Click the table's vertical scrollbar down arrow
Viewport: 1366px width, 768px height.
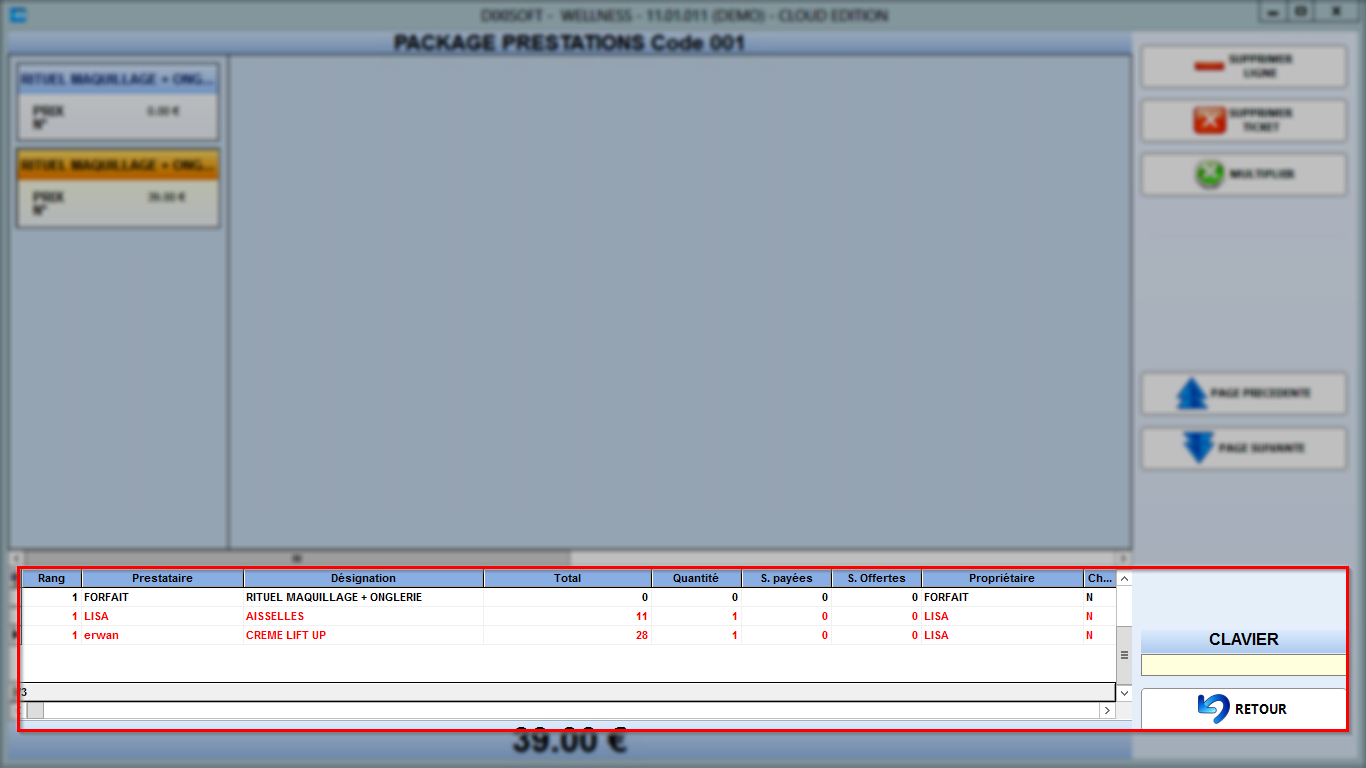pos(1124,692)
